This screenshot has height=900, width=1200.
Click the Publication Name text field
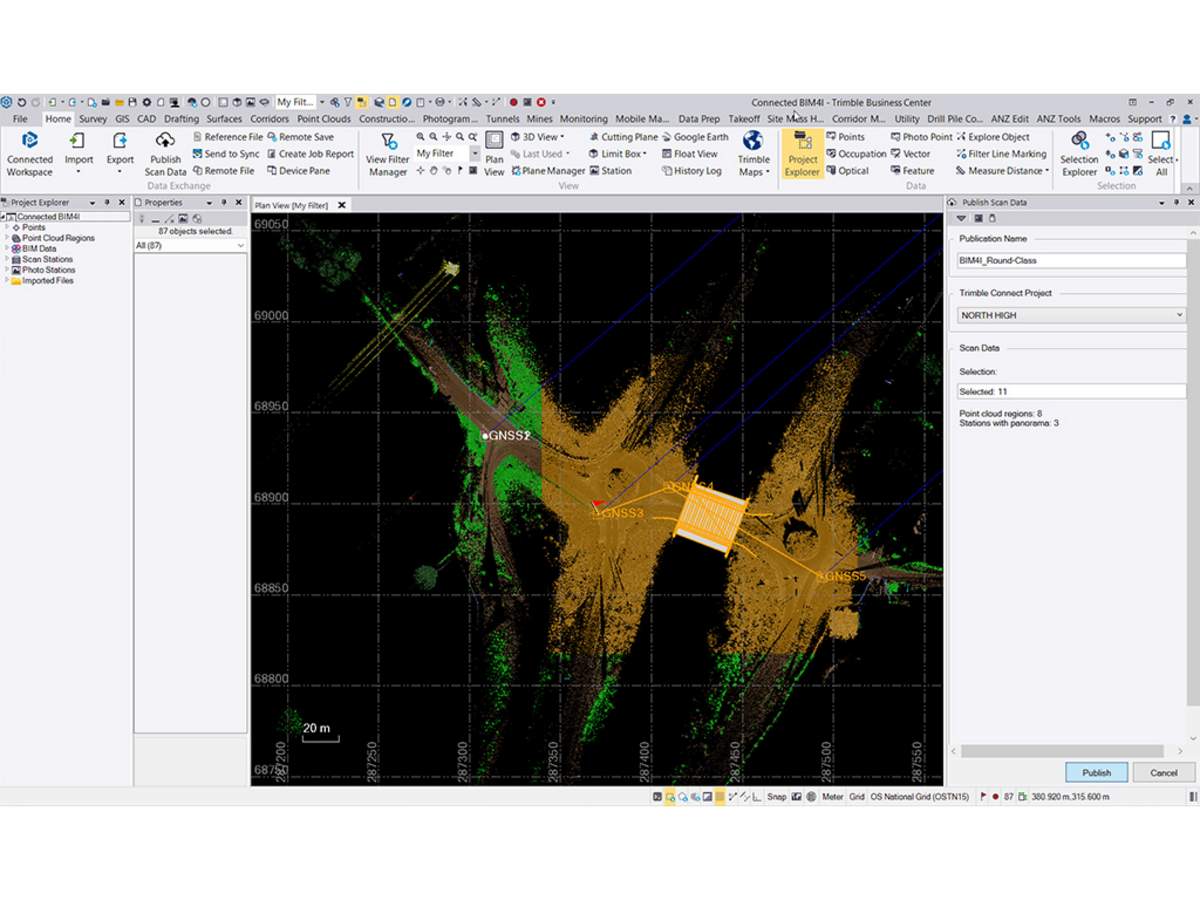(1070, 260)
